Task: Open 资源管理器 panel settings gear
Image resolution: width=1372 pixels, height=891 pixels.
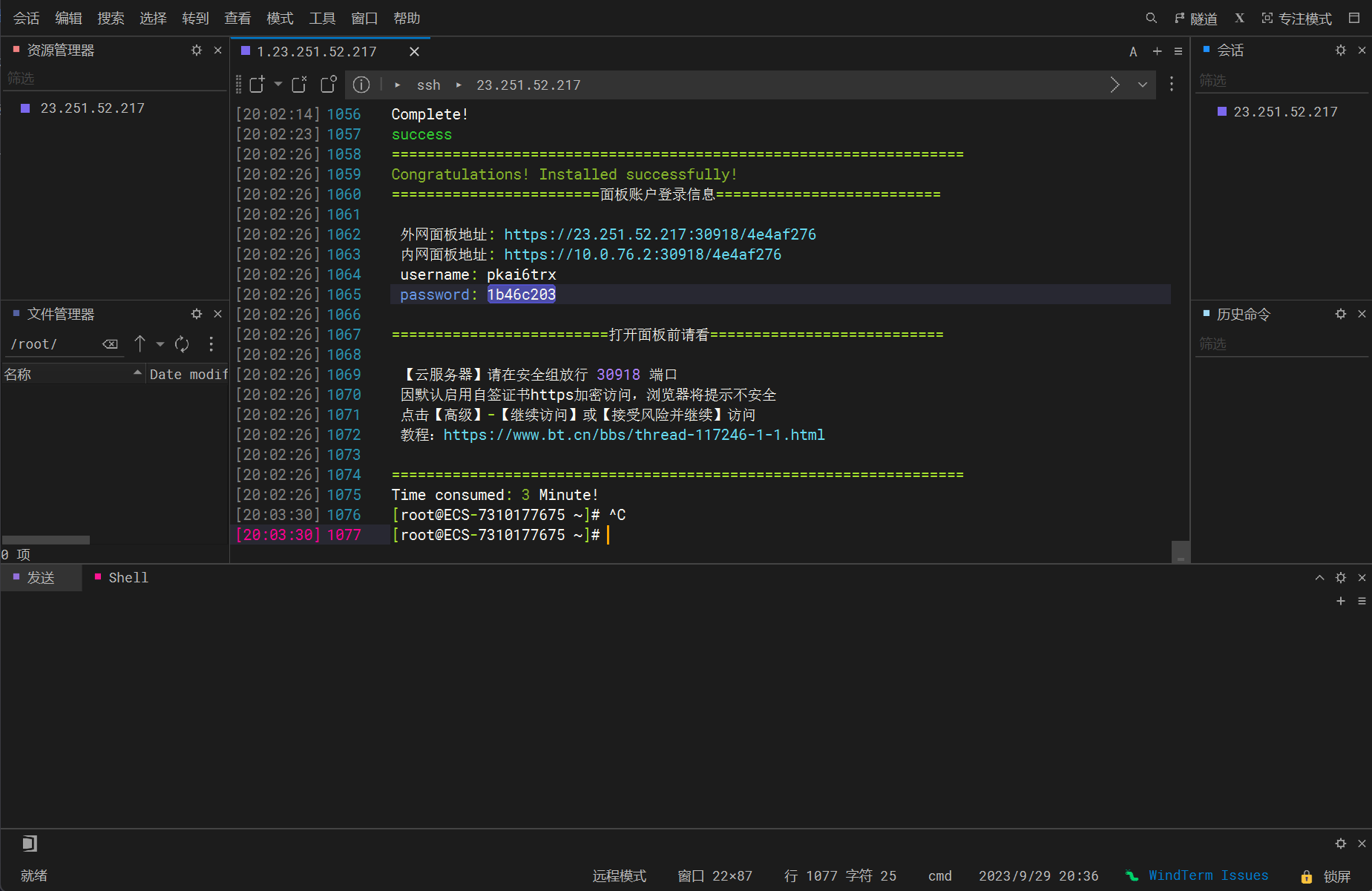Action: coord(197,50)
